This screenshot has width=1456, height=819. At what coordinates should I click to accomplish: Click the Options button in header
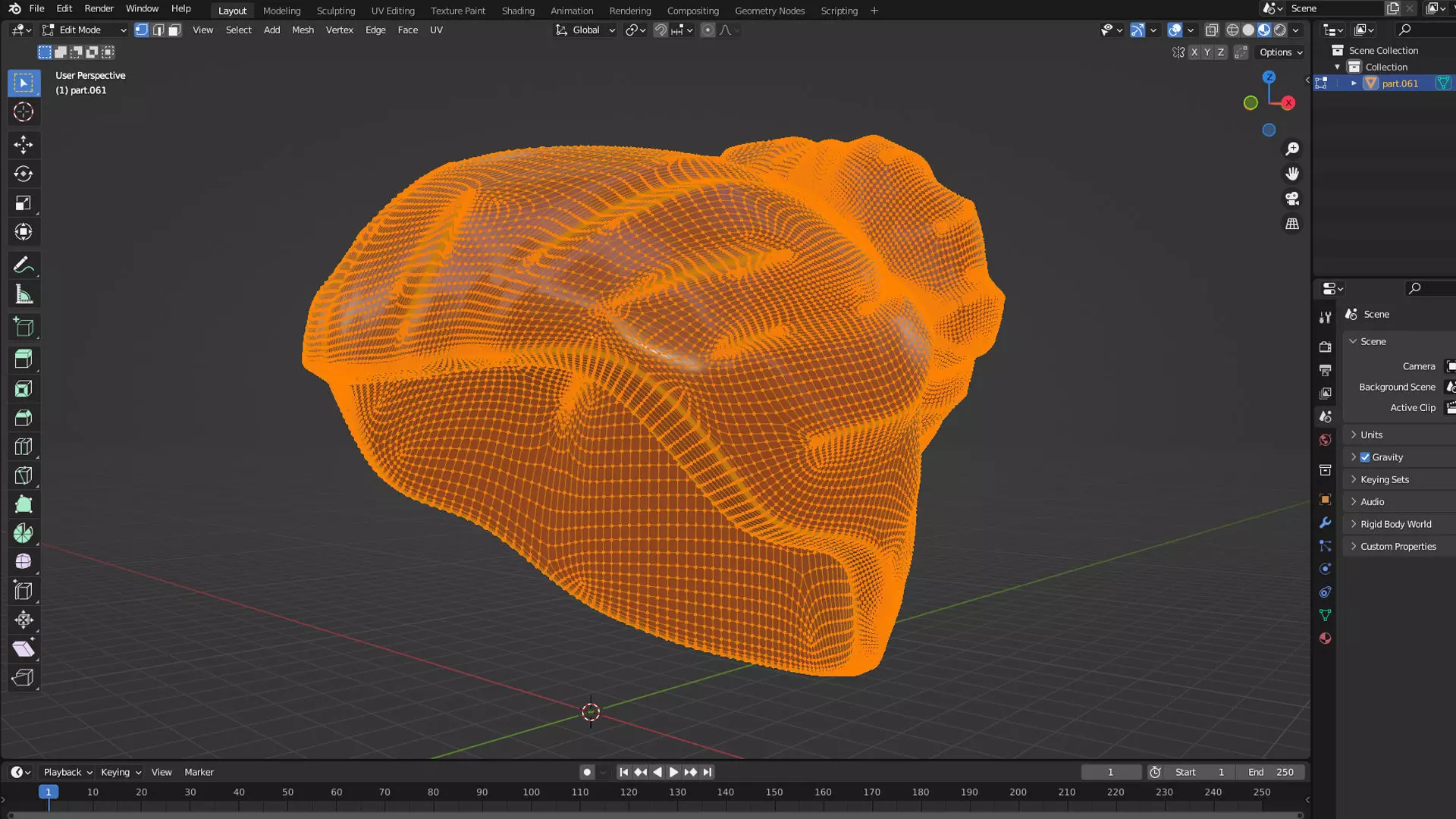1281,52
